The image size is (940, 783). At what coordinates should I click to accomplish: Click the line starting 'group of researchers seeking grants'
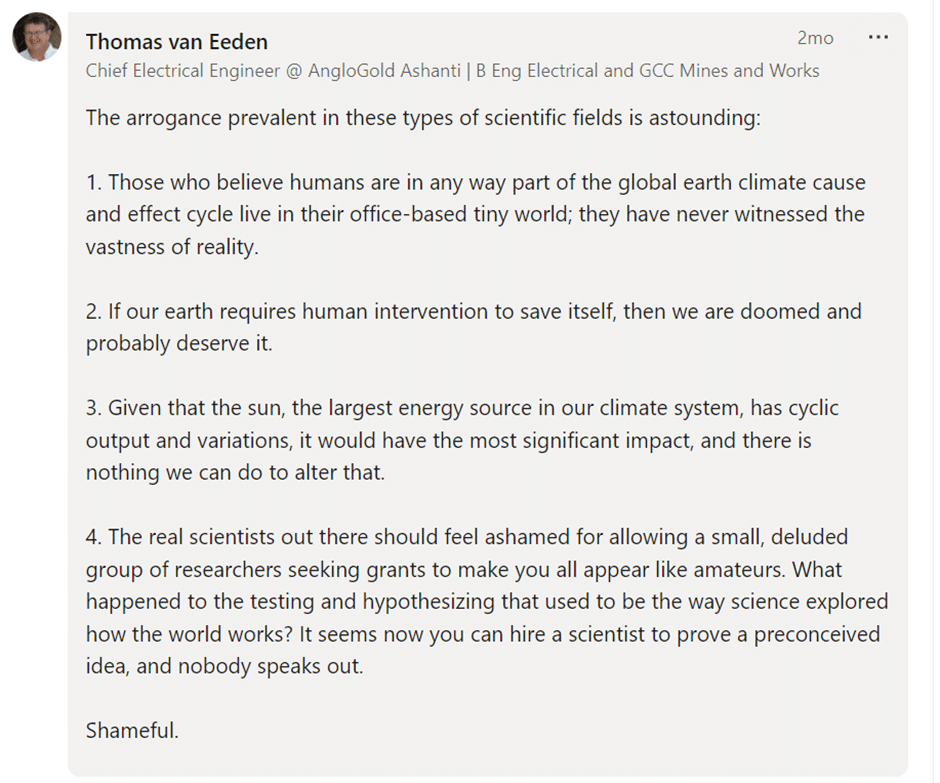463,570
